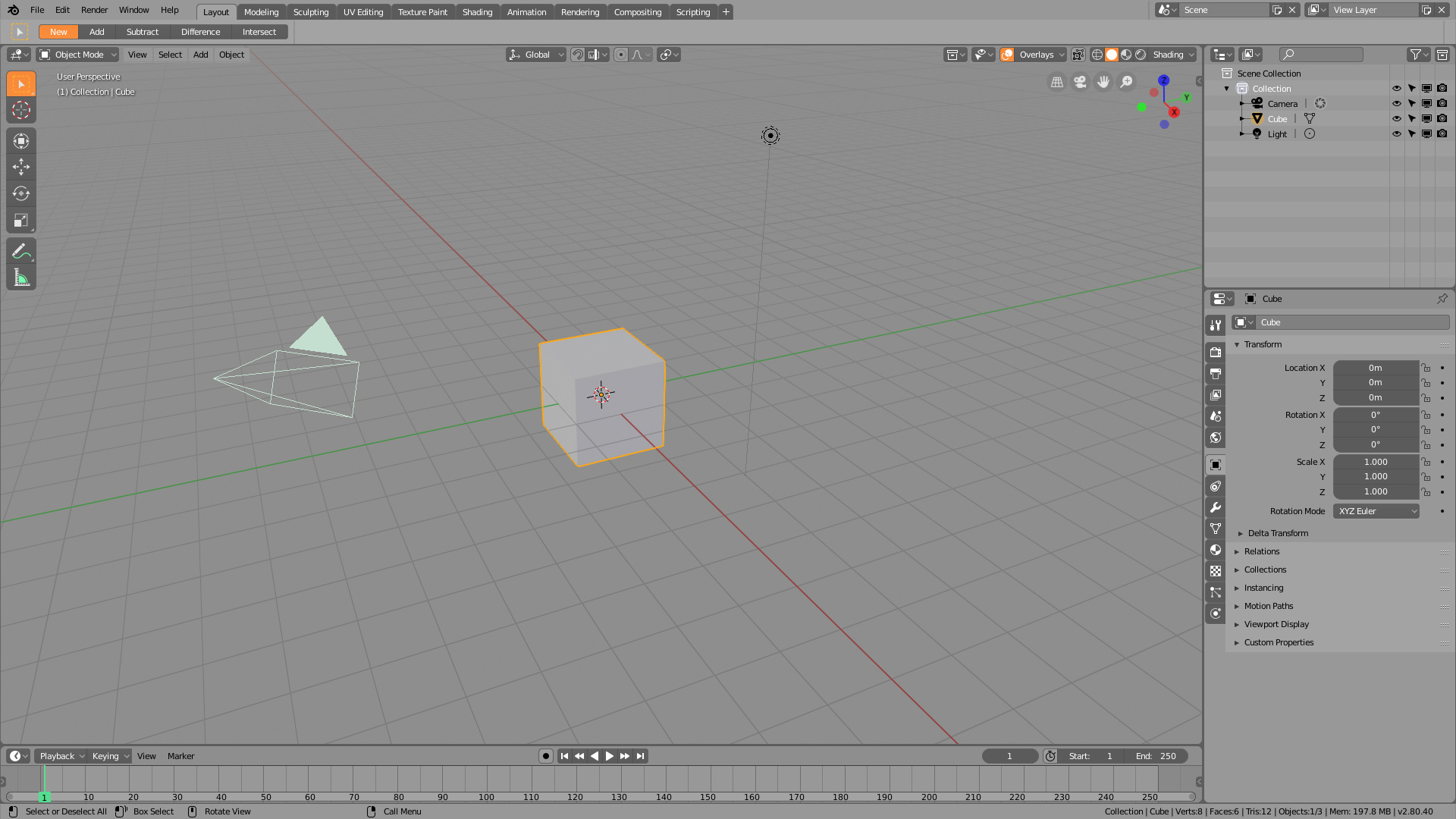Open the Global transform orientation dropdown
Screen dimensions: 1456x819
click(x=536, y=55)
